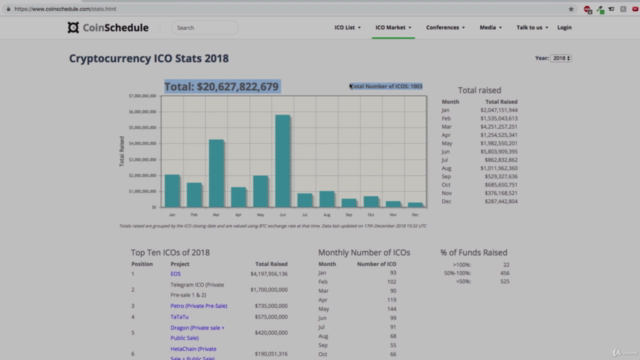Viewport: 640px width, 360px height.
Task: Expand the Media menu
Action: pyautogui.click(x=491, y=27)
